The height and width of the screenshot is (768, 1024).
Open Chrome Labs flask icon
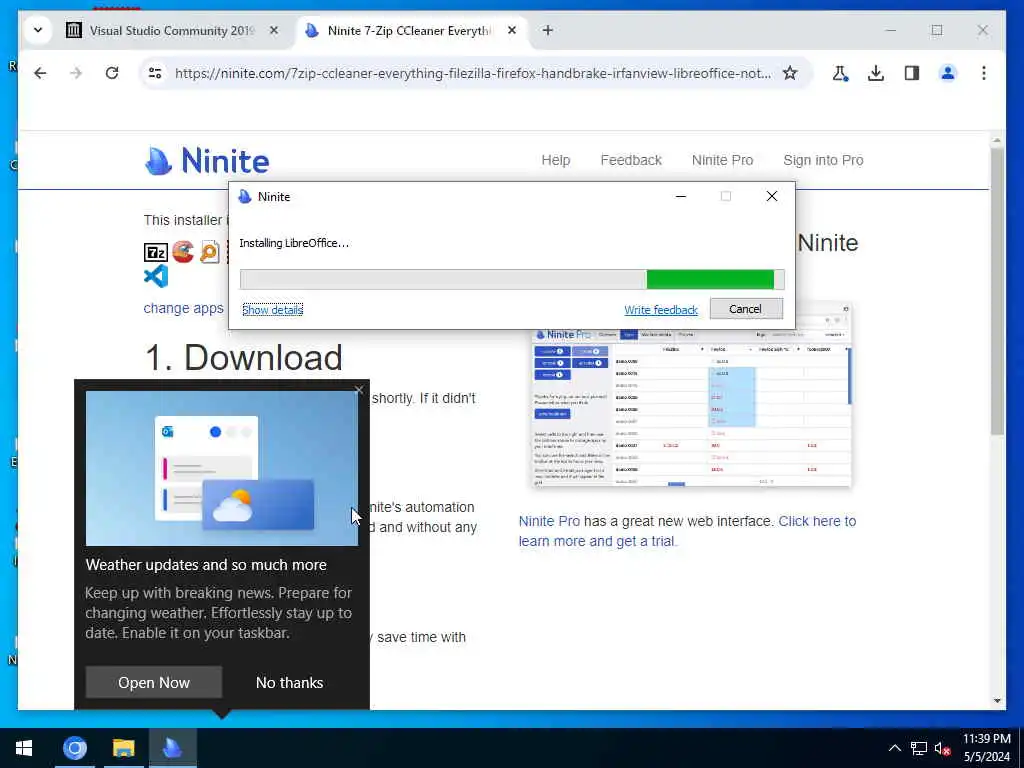click(x=840, y=73)
